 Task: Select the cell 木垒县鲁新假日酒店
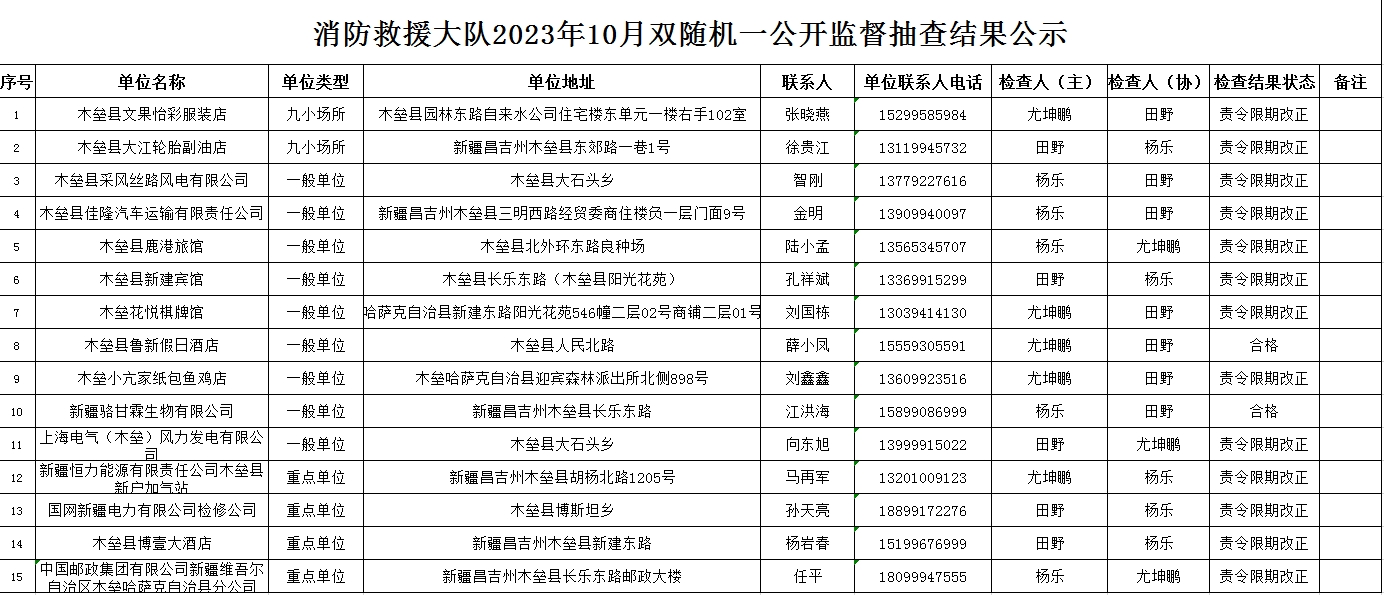tap(152, 346)
